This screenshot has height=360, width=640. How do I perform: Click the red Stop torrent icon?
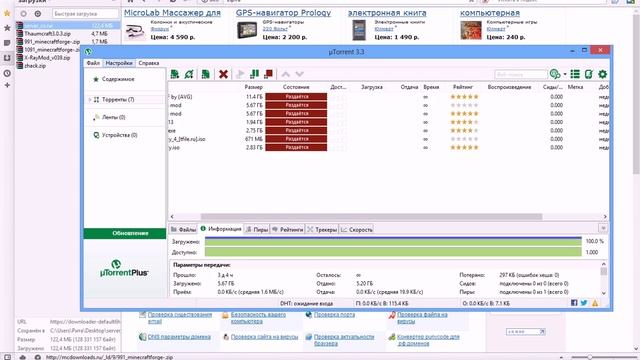[x=268, y=74]
